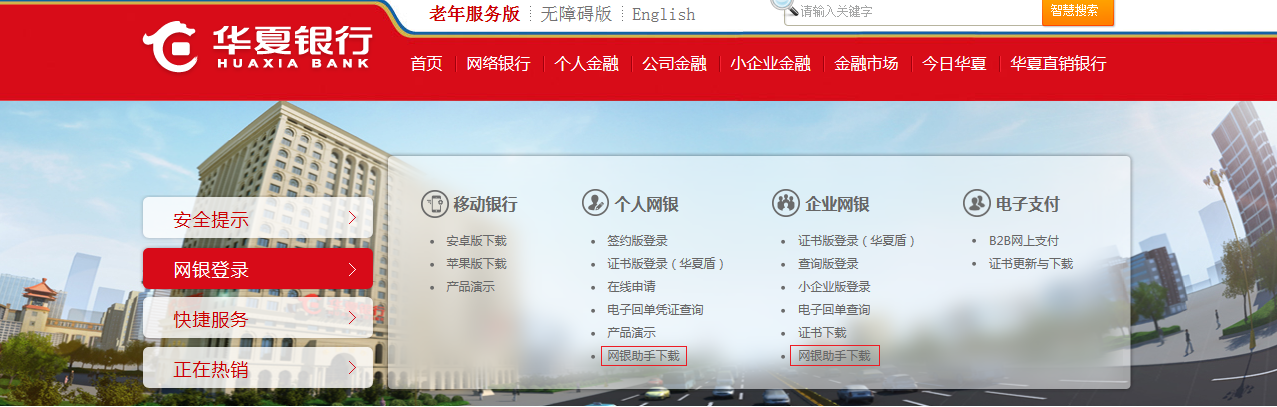Click the 移动银行 phone icon
Image resolution: width=1277 pixels, height=407 pixels.
pyautogui.click(x=434, y=203)
